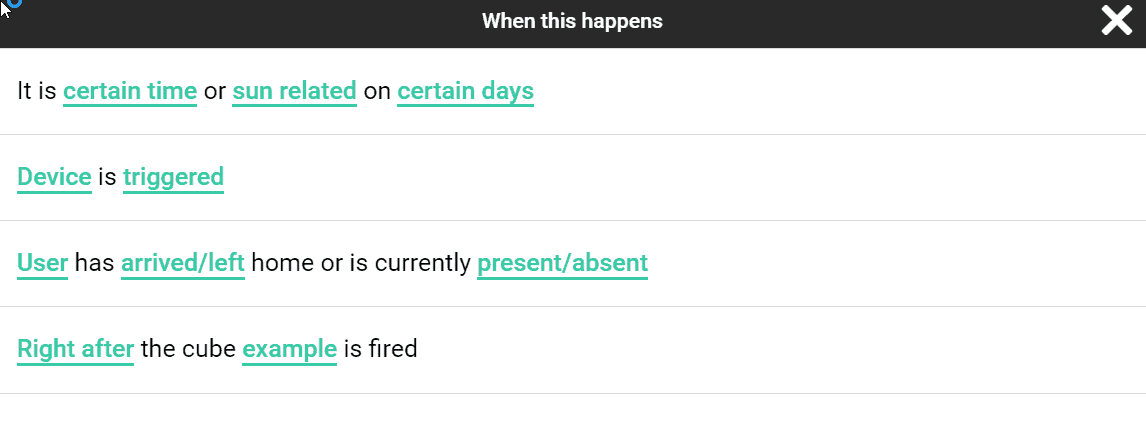Open the 'example' cube link
Image resolution: width=1146 pixels, height=424 pixels.
click(x=289, y=349)
